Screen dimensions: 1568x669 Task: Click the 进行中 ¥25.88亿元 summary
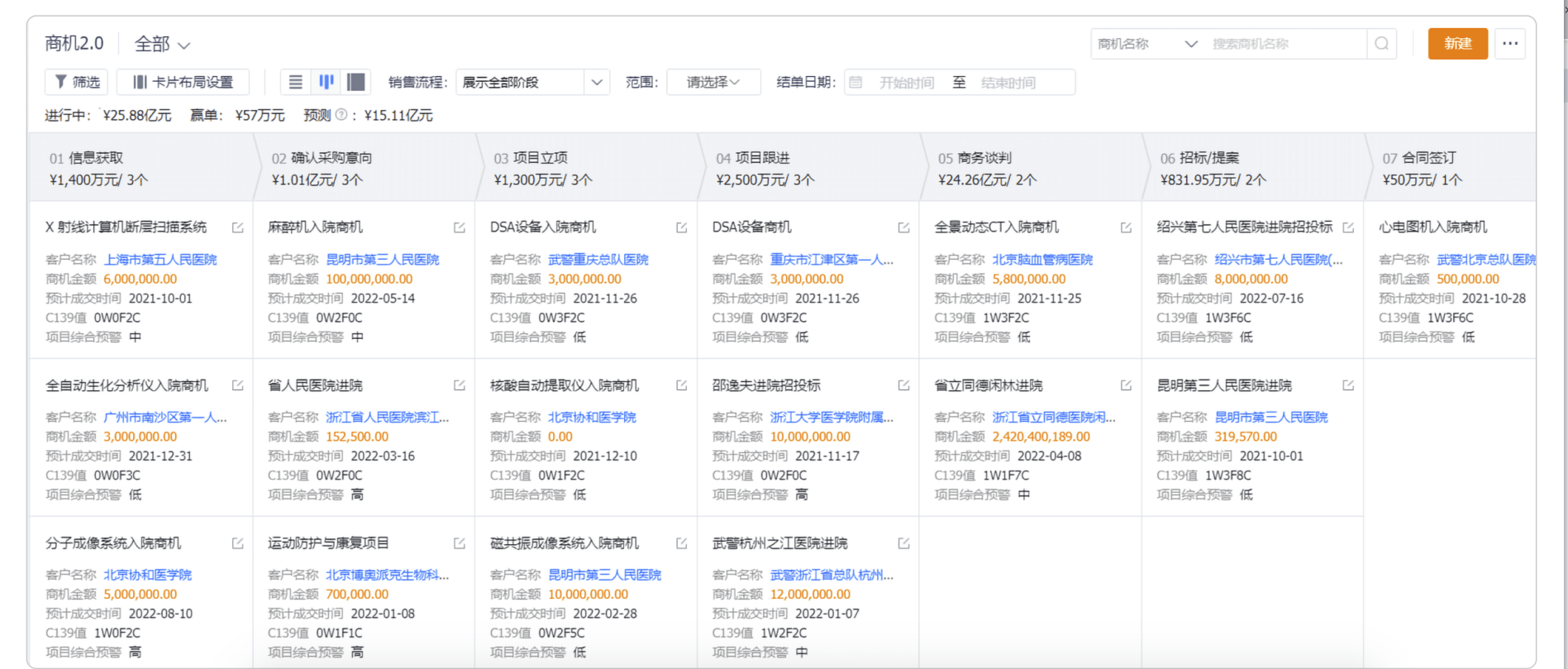click(x=108, y=115)
